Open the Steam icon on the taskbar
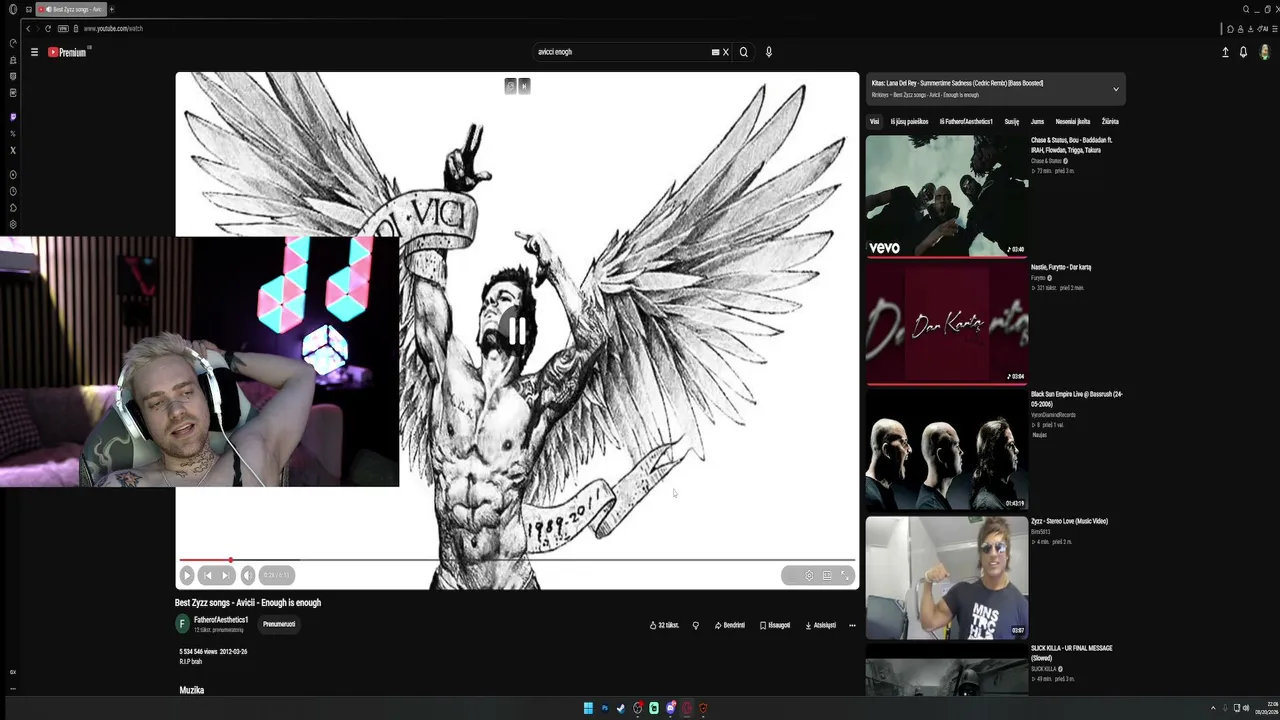The height and width of the screenshot is (720, 1280). tap(621, 708)
